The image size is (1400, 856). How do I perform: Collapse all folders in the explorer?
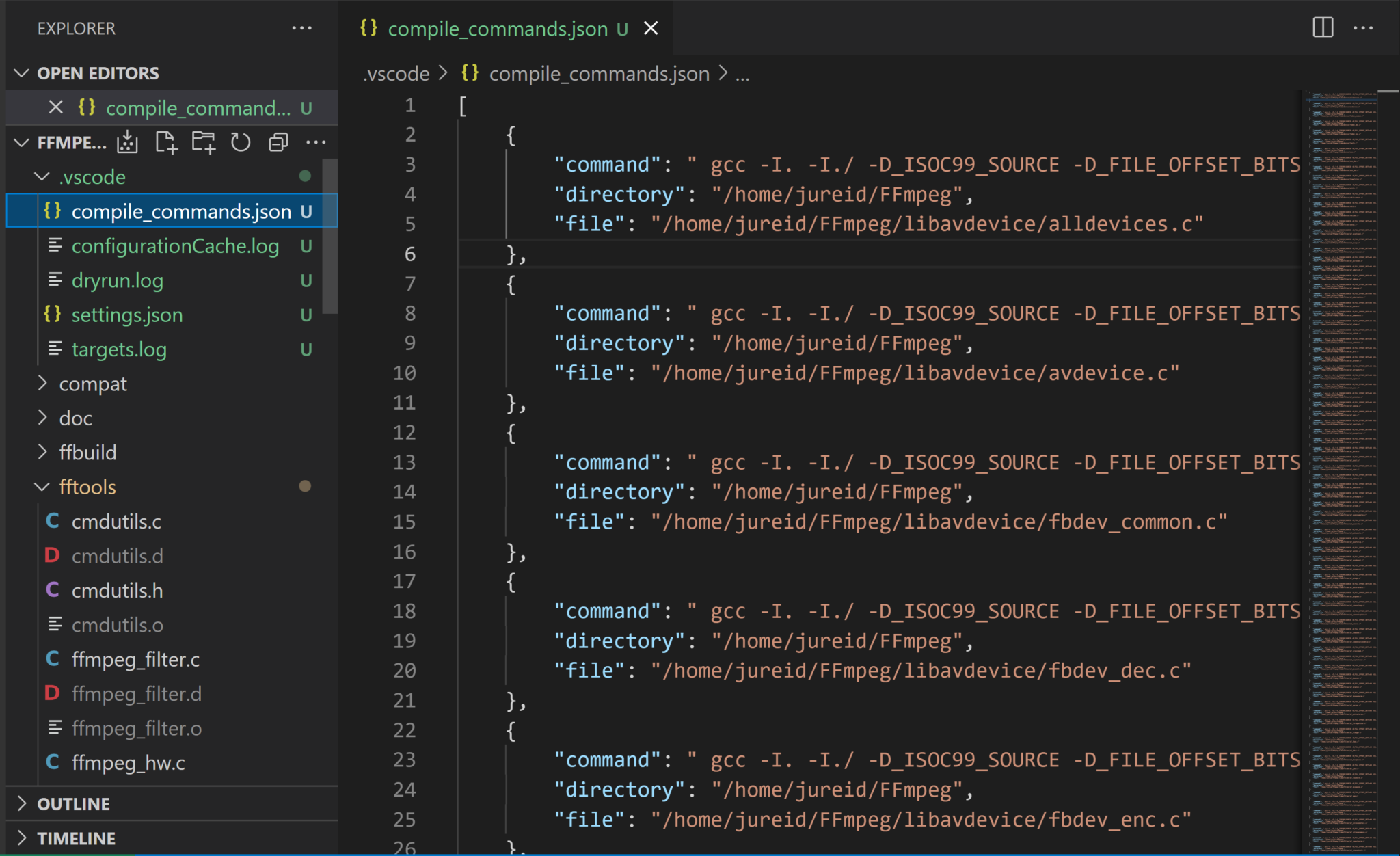(278, 142)
